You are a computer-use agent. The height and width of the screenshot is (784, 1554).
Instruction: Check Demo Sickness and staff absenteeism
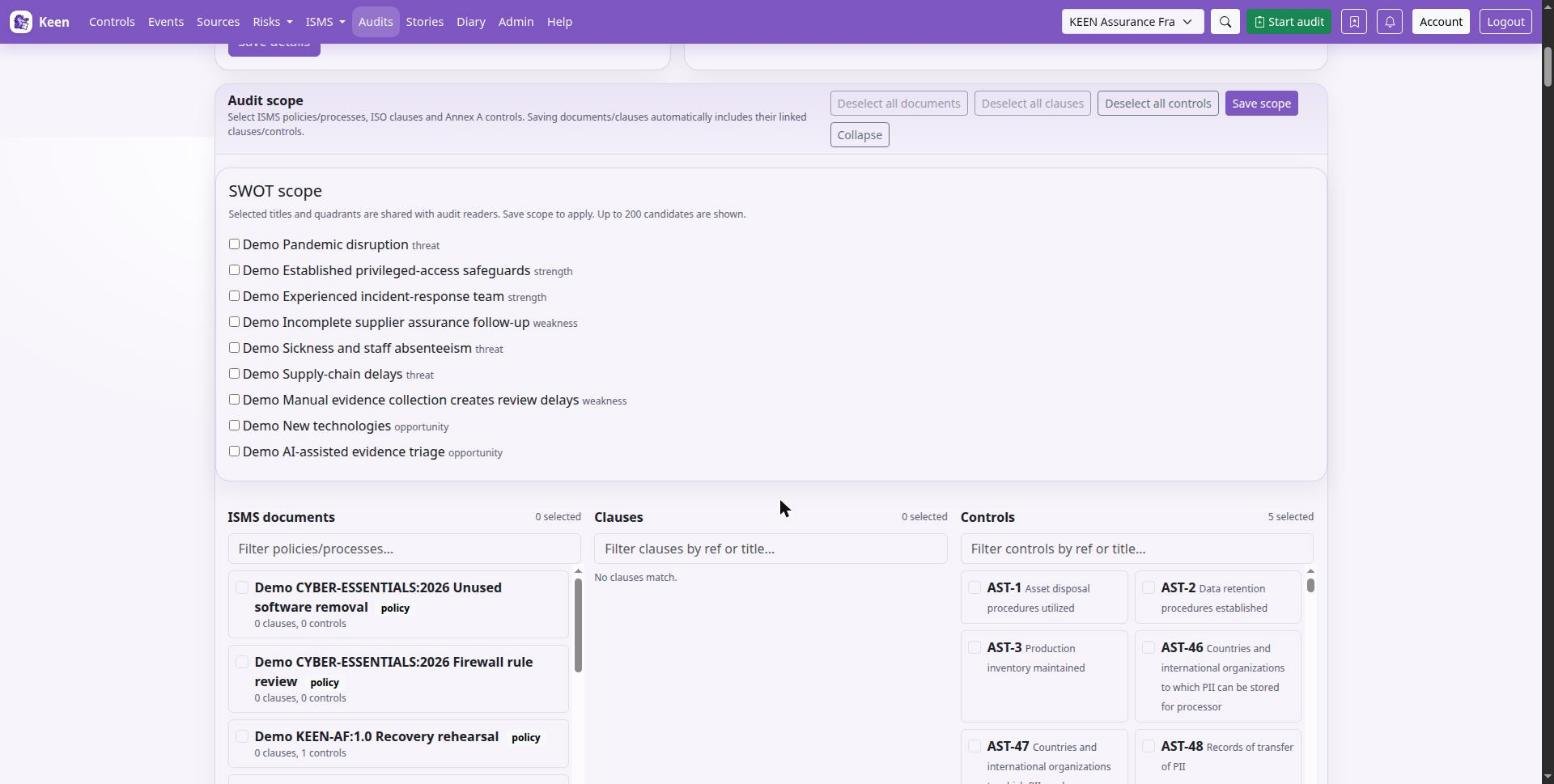coord(234,348)
